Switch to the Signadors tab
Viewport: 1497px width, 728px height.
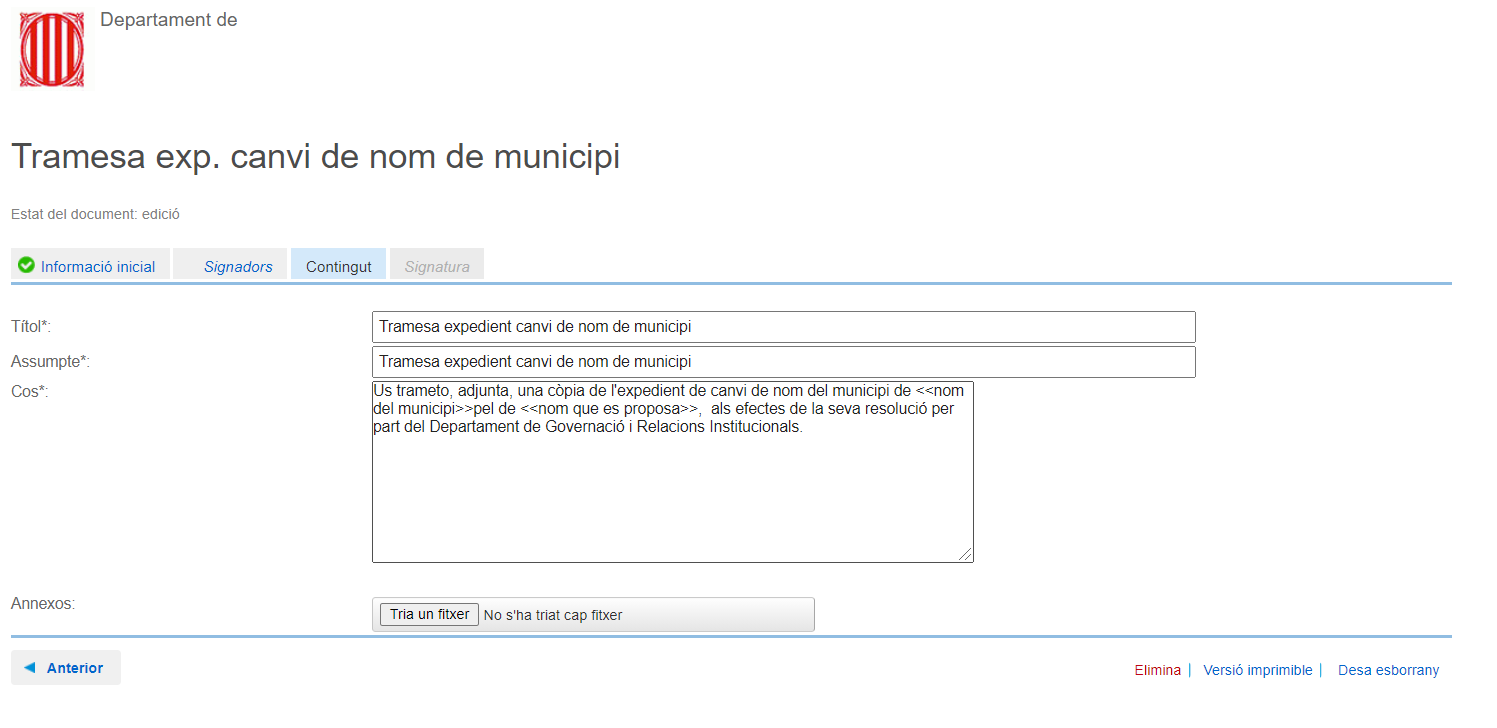[x=238, y=267]
